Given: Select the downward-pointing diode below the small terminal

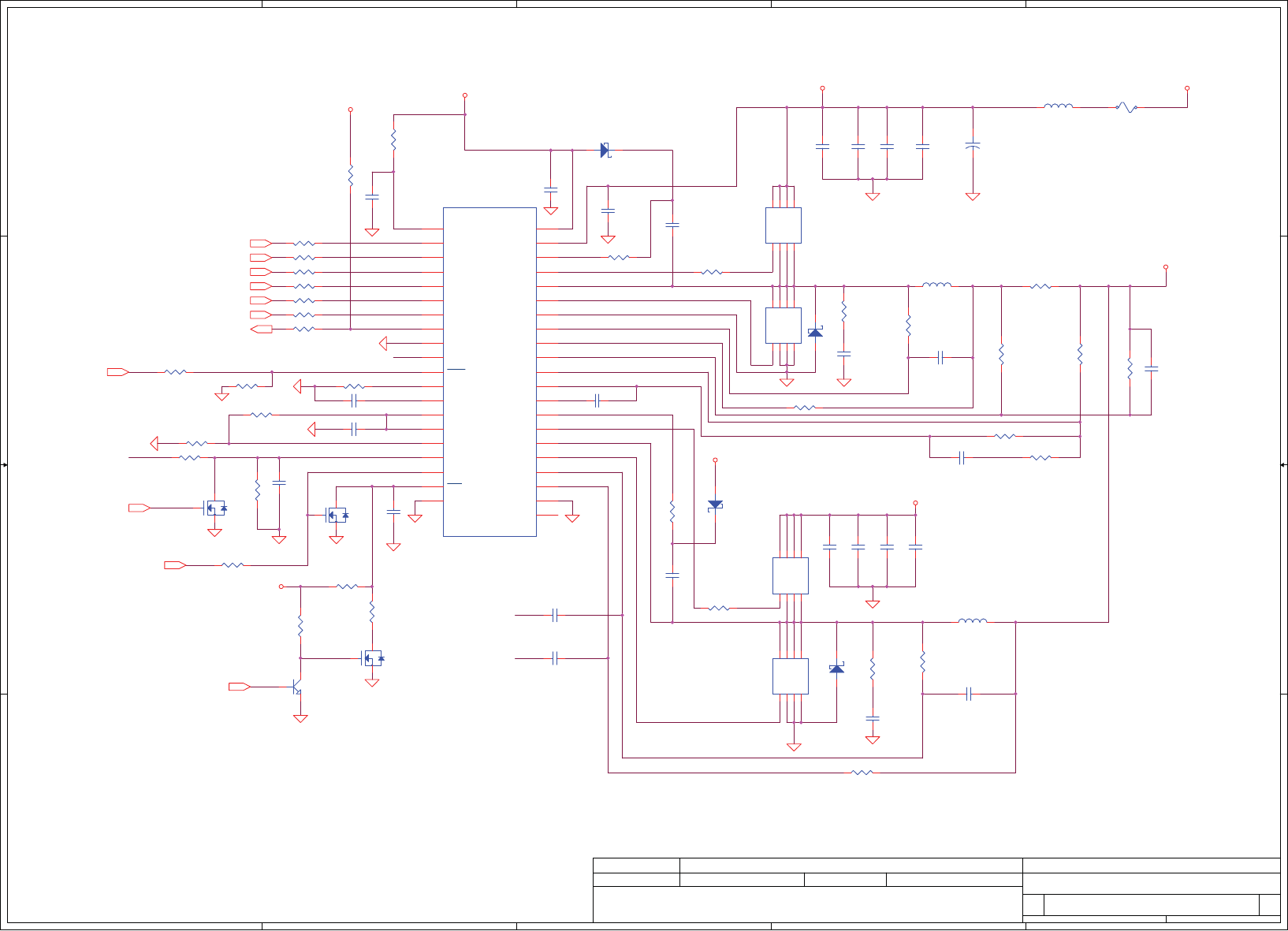Looking at the screenshot, I should [x=715, y=505].
